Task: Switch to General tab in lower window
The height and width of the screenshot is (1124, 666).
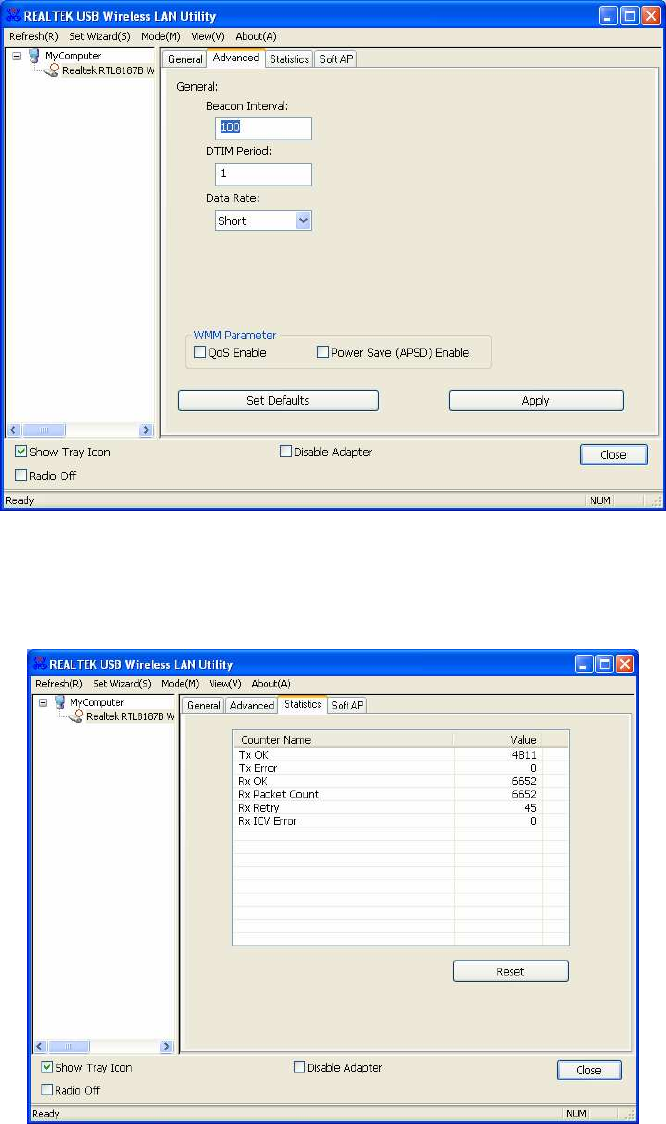Action: point(204,705)
